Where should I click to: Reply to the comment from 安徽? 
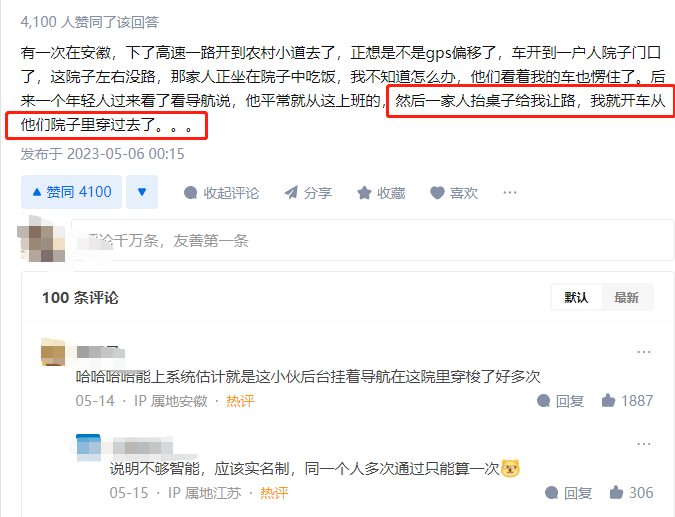pos(561,401)
